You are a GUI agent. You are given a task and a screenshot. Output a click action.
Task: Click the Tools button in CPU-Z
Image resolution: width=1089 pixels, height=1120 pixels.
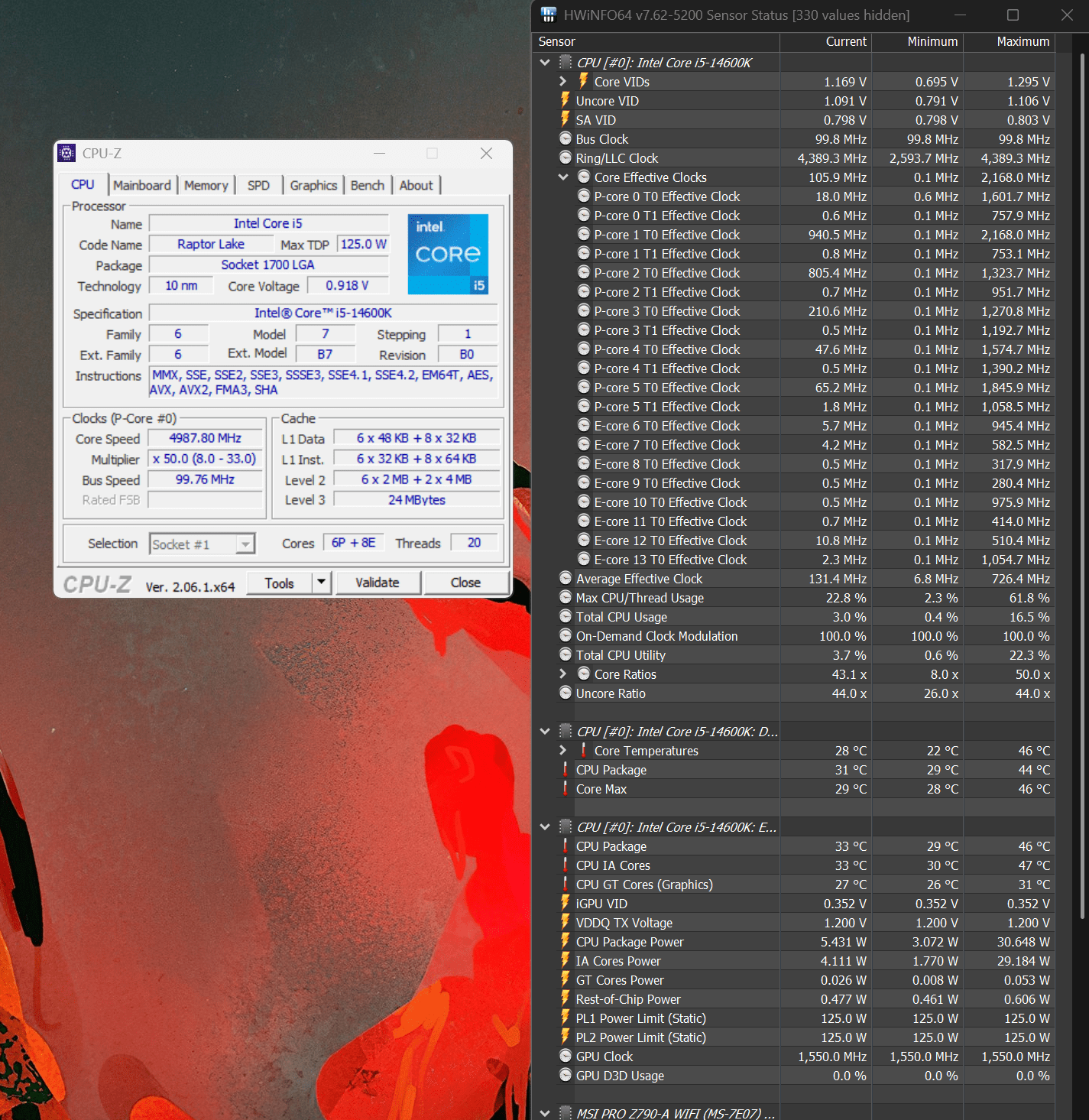pyautogui.click(x=280, y=583)
